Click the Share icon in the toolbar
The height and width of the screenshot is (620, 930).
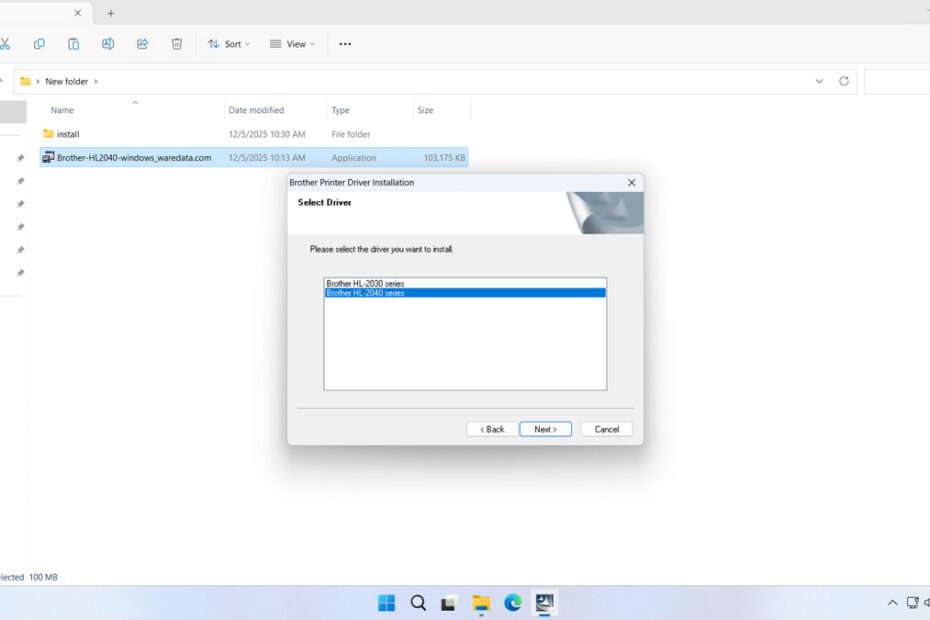(142, 44)
